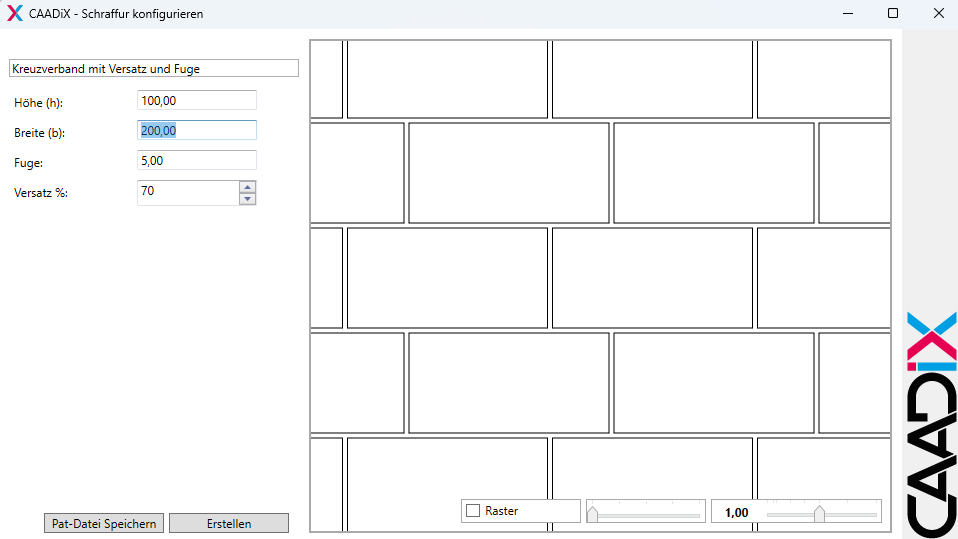This screenshot has width=958, height=539.
Task: Click the Versatz %: label
Action: [x=41, y=192]
